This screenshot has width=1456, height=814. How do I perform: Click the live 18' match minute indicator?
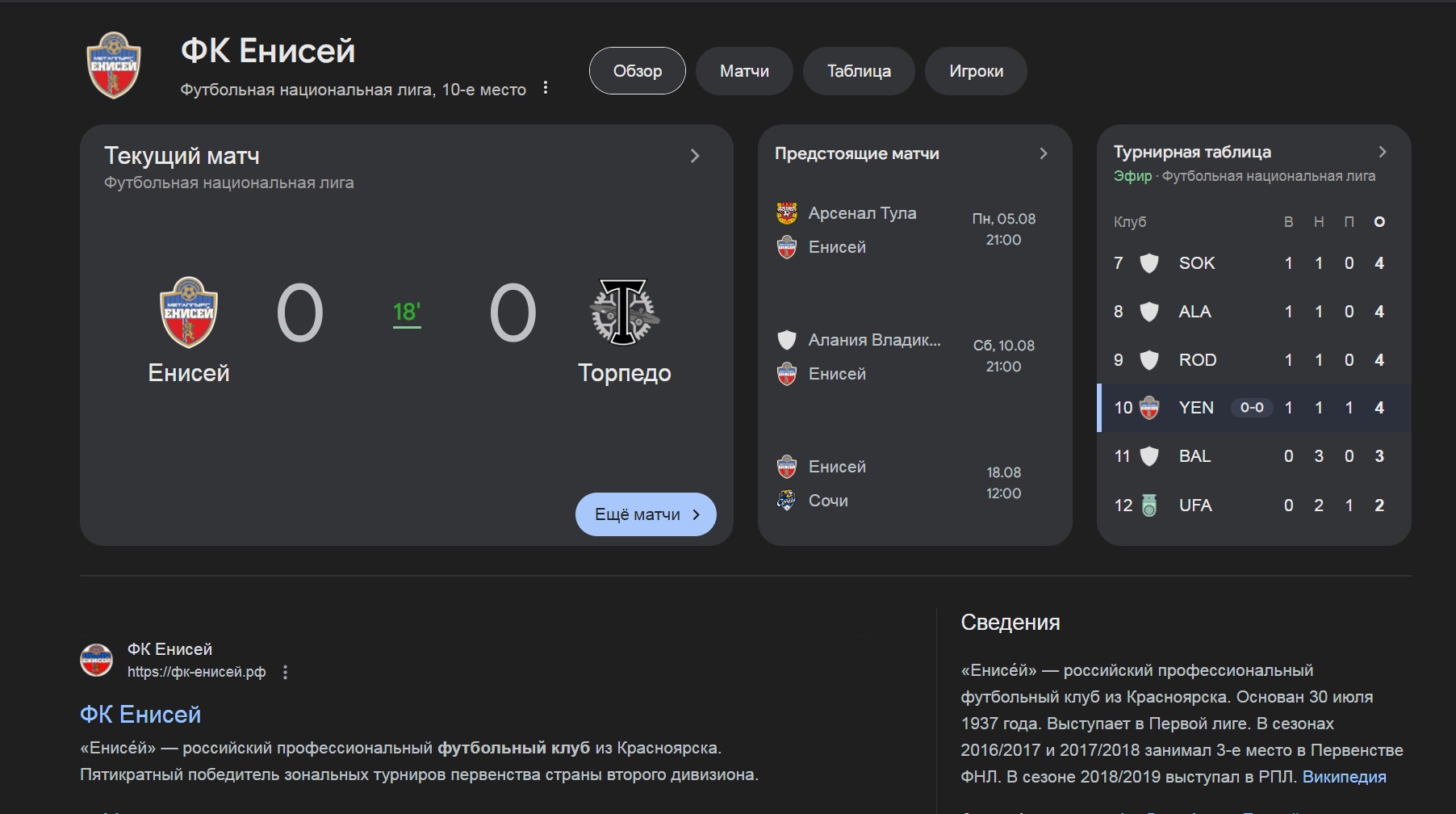(x=407, y=313)
